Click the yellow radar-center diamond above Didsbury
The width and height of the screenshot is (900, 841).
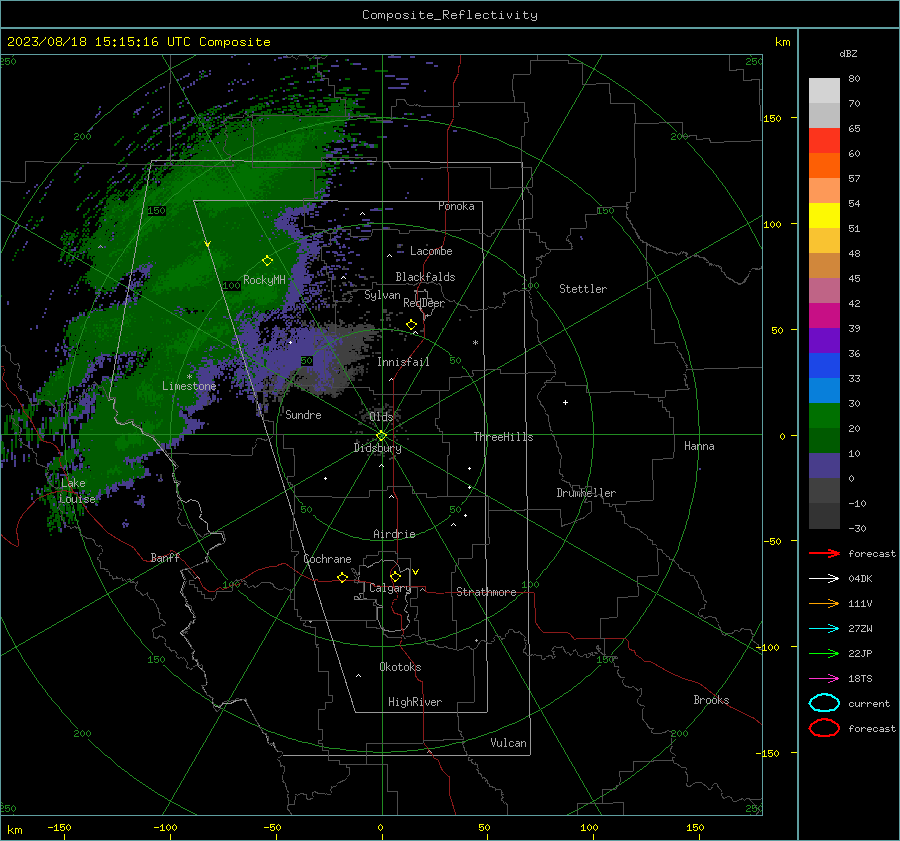click(381, 436)
